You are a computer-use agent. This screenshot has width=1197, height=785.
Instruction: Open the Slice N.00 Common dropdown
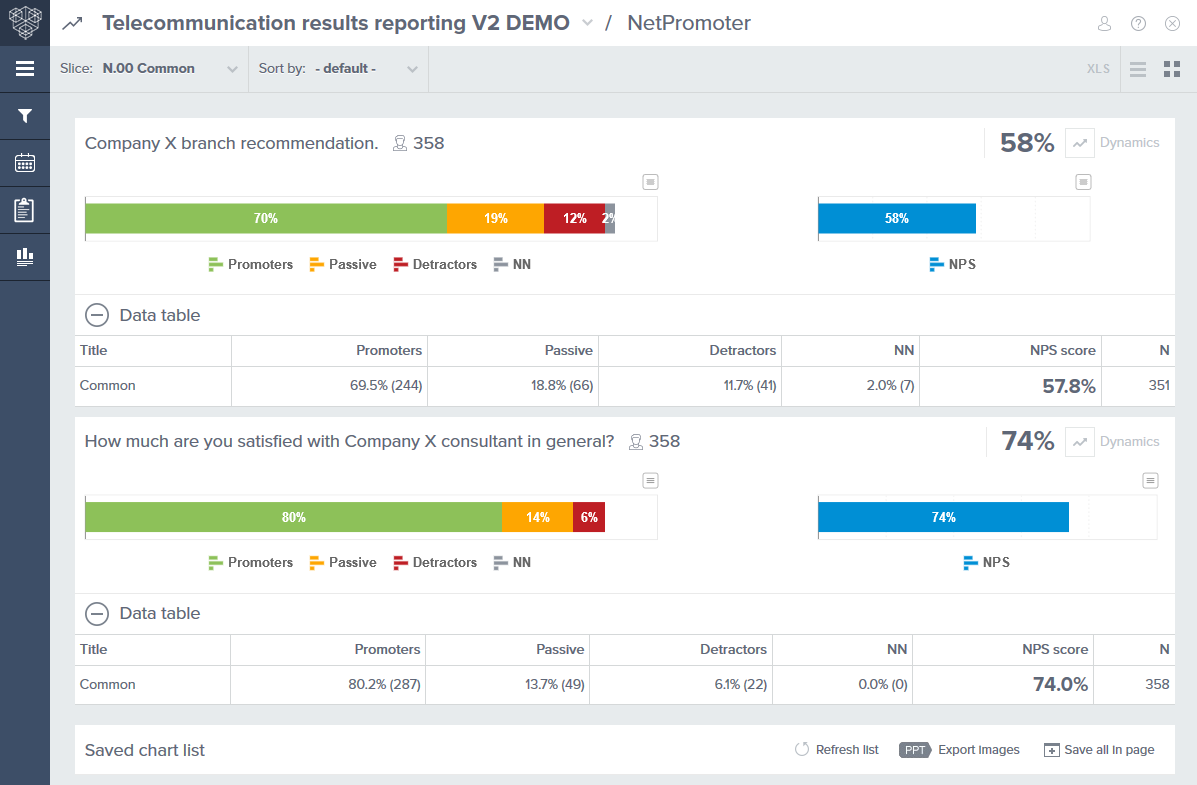point(149,69)
